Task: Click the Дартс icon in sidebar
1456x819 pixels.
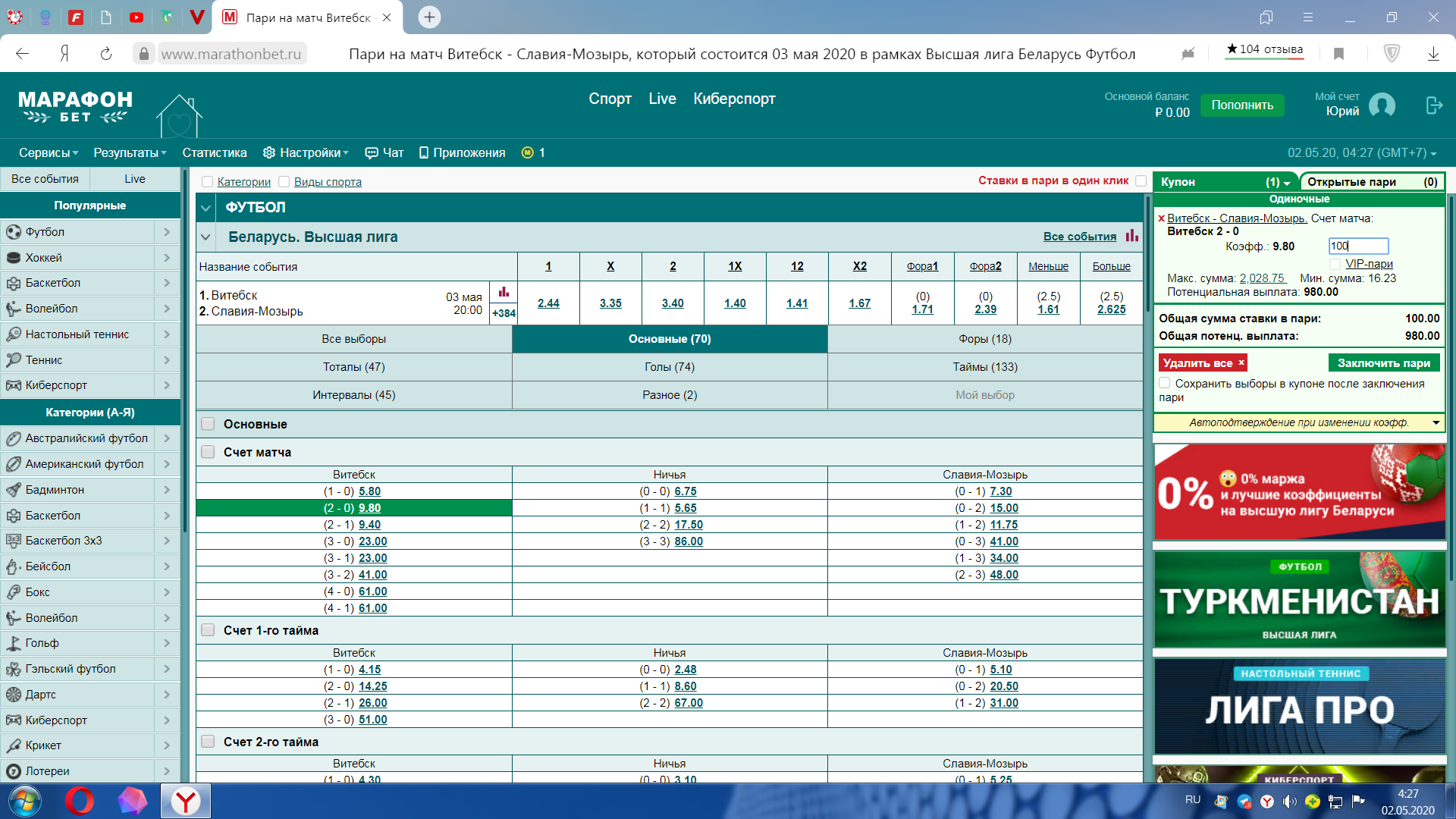Action: pos(14,695)
